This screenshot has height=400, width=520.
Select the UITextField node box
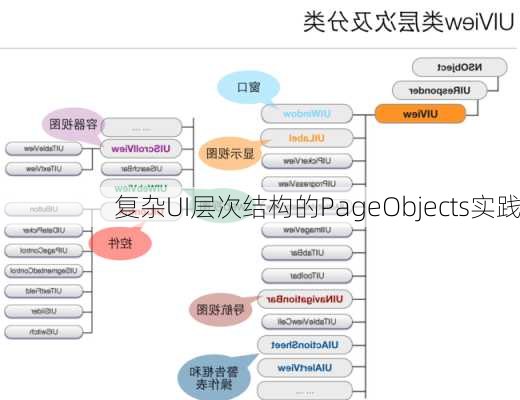[44, 291]
